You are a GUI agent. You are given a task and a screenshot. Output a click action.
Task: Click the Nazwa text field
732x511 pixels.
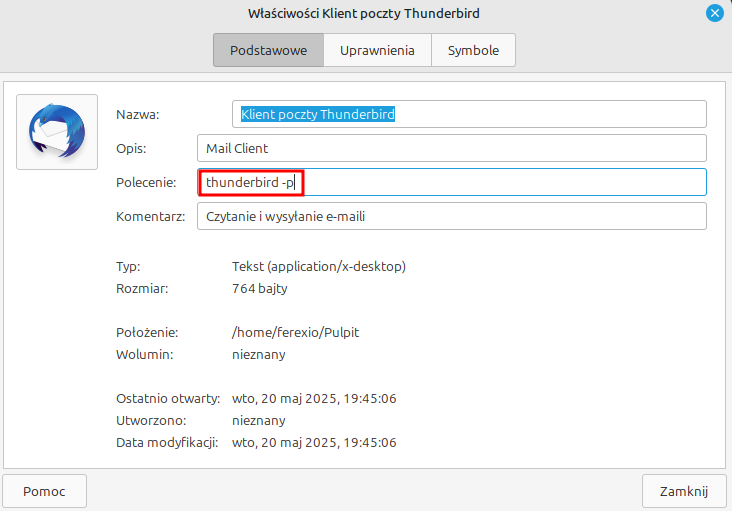pyautogui.click(x=470, y=114)
